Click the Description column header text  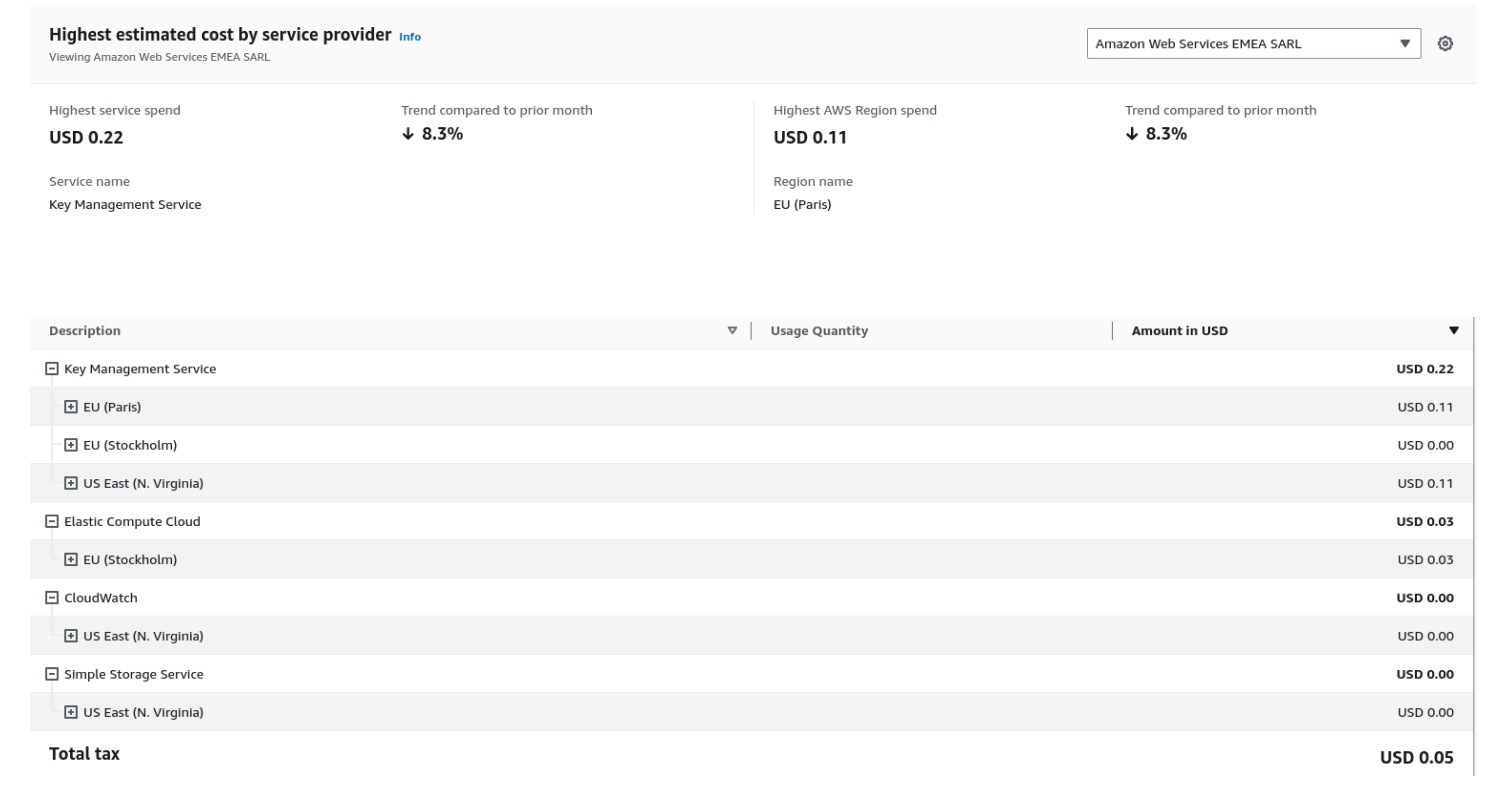click(85, 331)
